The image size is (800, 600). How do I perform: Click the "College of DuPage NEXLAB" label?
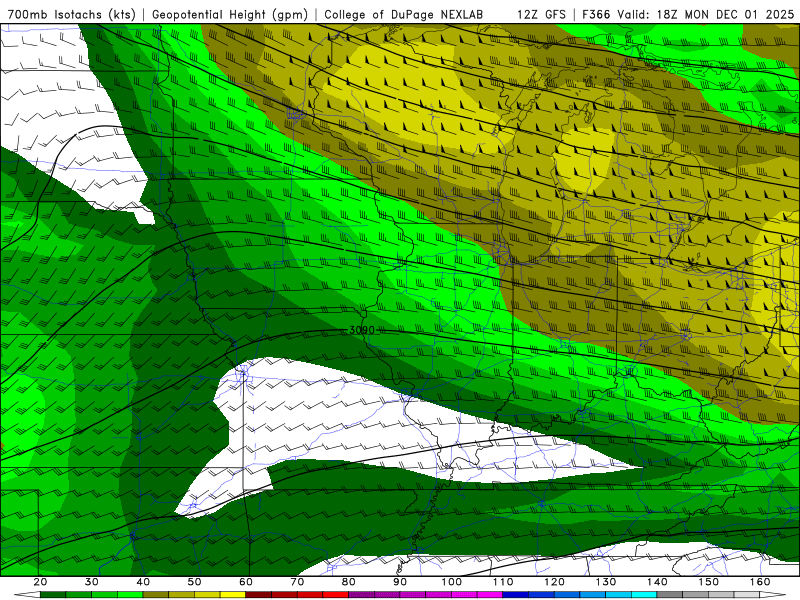[404, 15]
